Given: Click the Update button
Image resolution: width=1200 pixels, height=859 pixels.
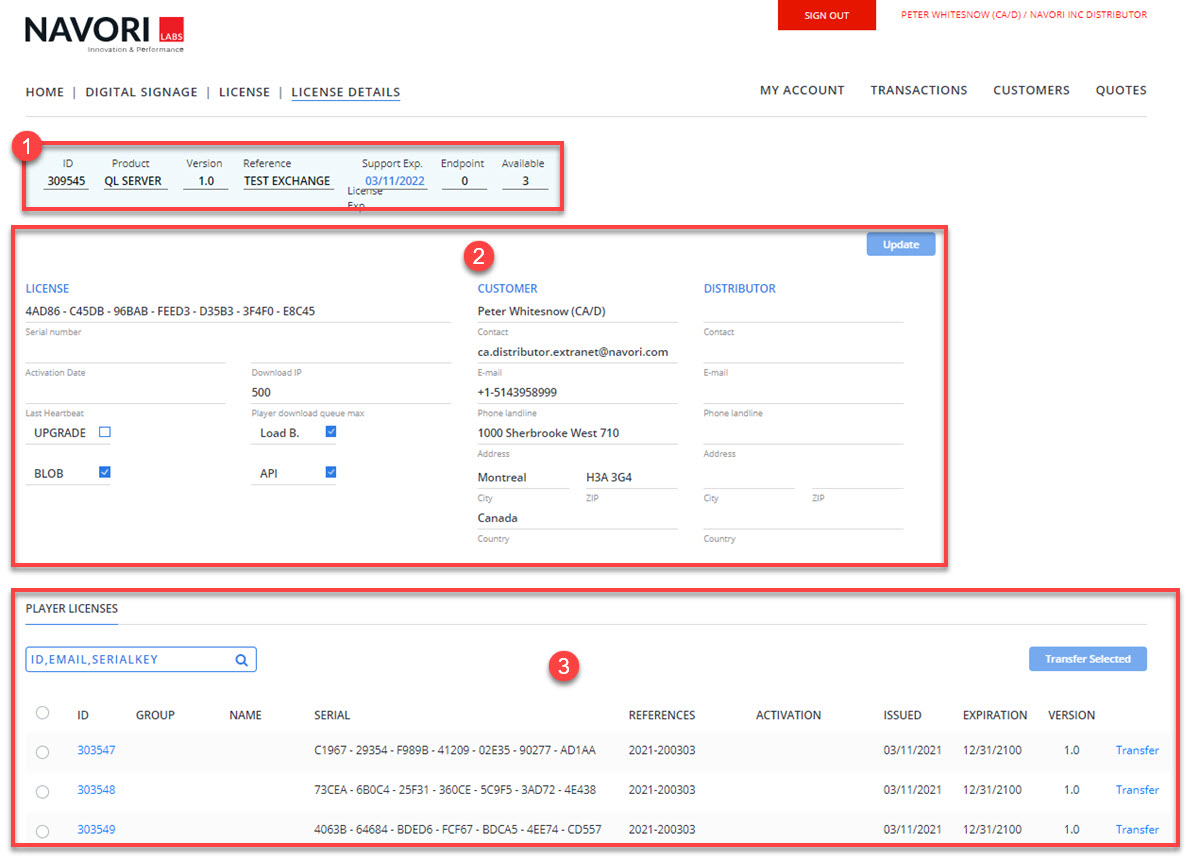Looking at the screenshot, I should pos(900,245).
